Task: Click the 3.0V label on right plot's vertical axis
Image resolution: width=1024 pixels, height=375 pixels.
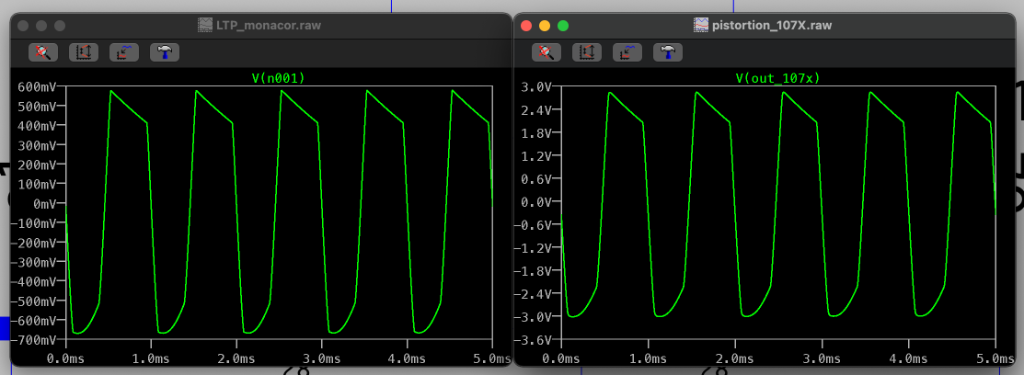Action: (x=538, y=87)
